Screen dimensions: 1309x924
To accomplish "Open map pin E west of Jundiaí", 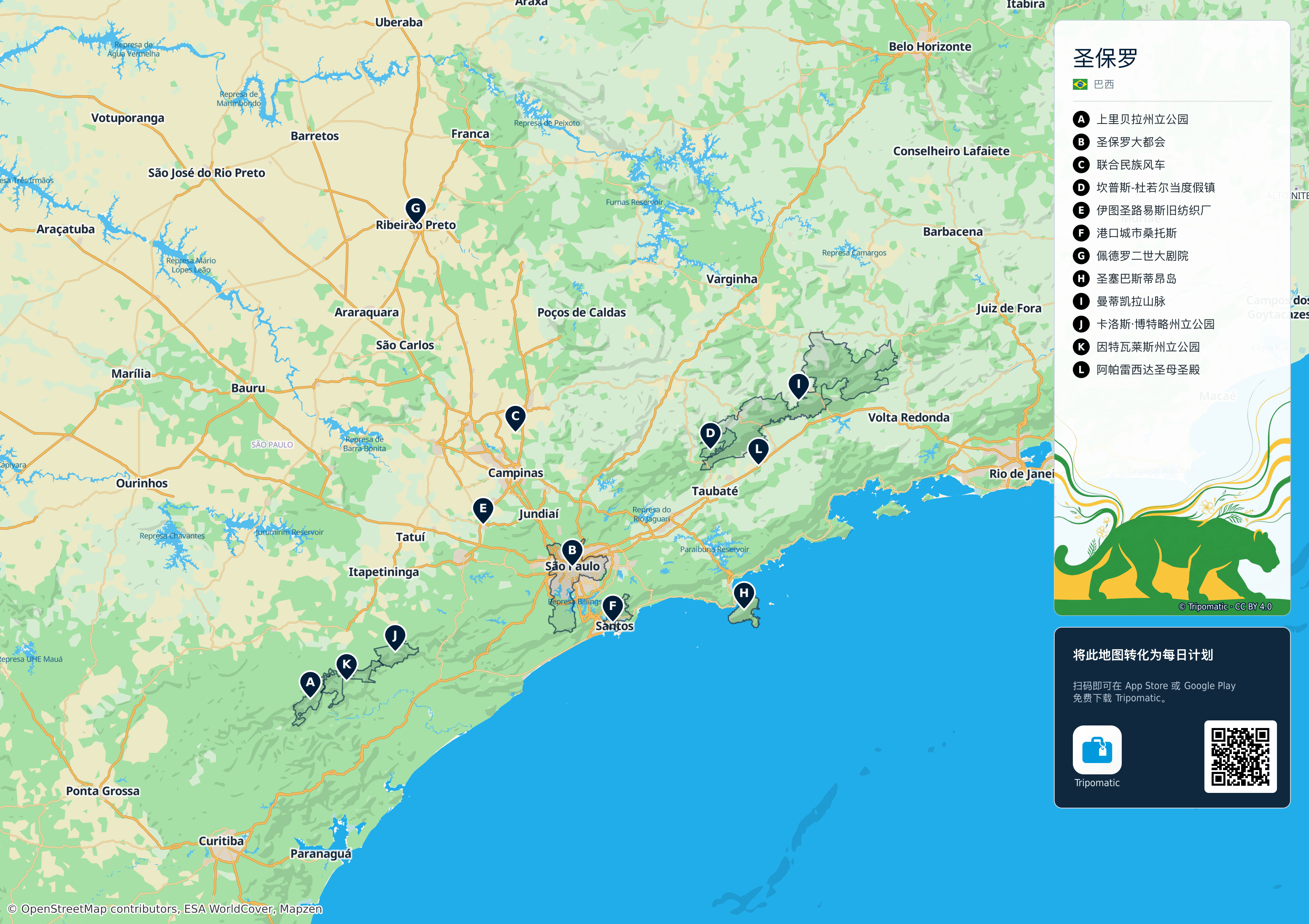I will 483,510.
